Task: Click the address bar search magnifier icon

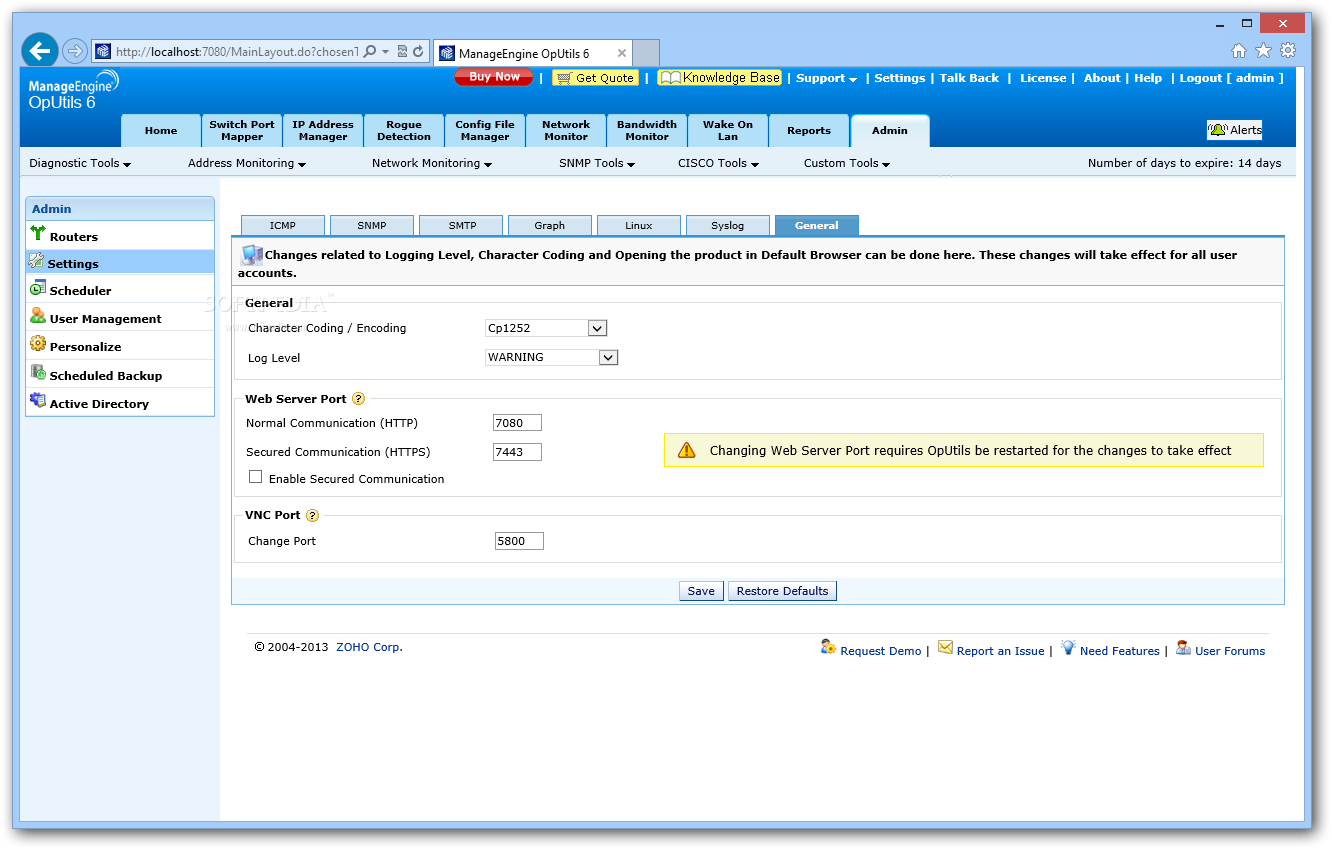Action: [x=370, y=51]
